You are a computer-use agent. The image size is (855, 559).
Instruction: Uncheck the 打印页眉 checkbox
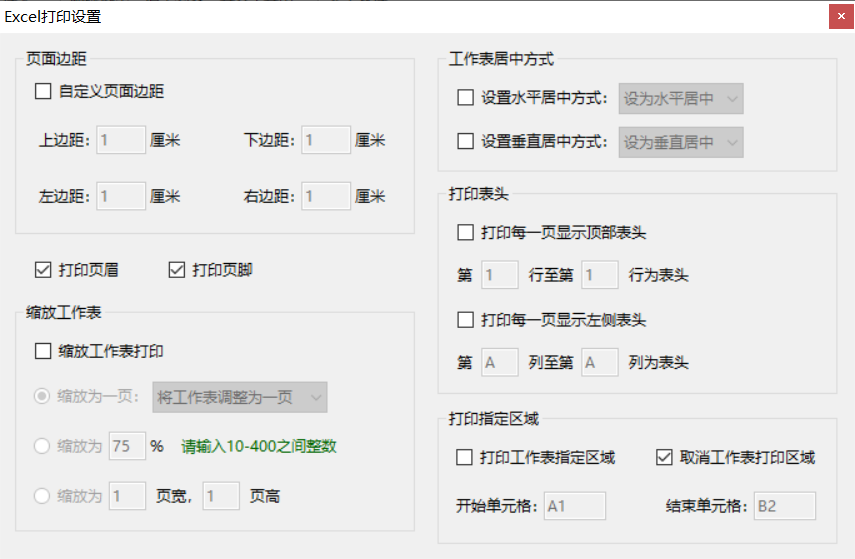(x=43, y=270)
